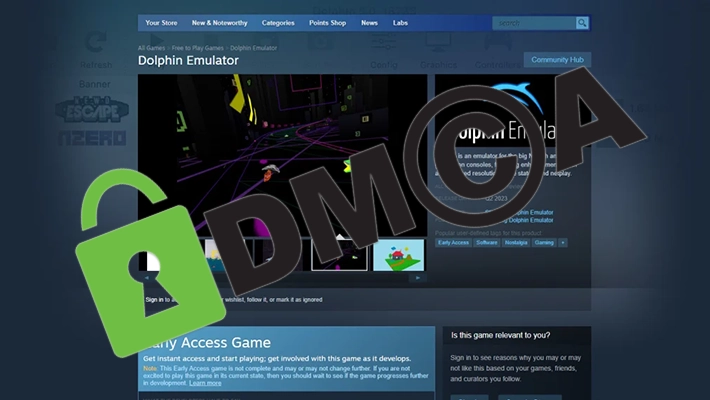Go to the Points Shop
The image size is (710, 400).
click(327, 23)
